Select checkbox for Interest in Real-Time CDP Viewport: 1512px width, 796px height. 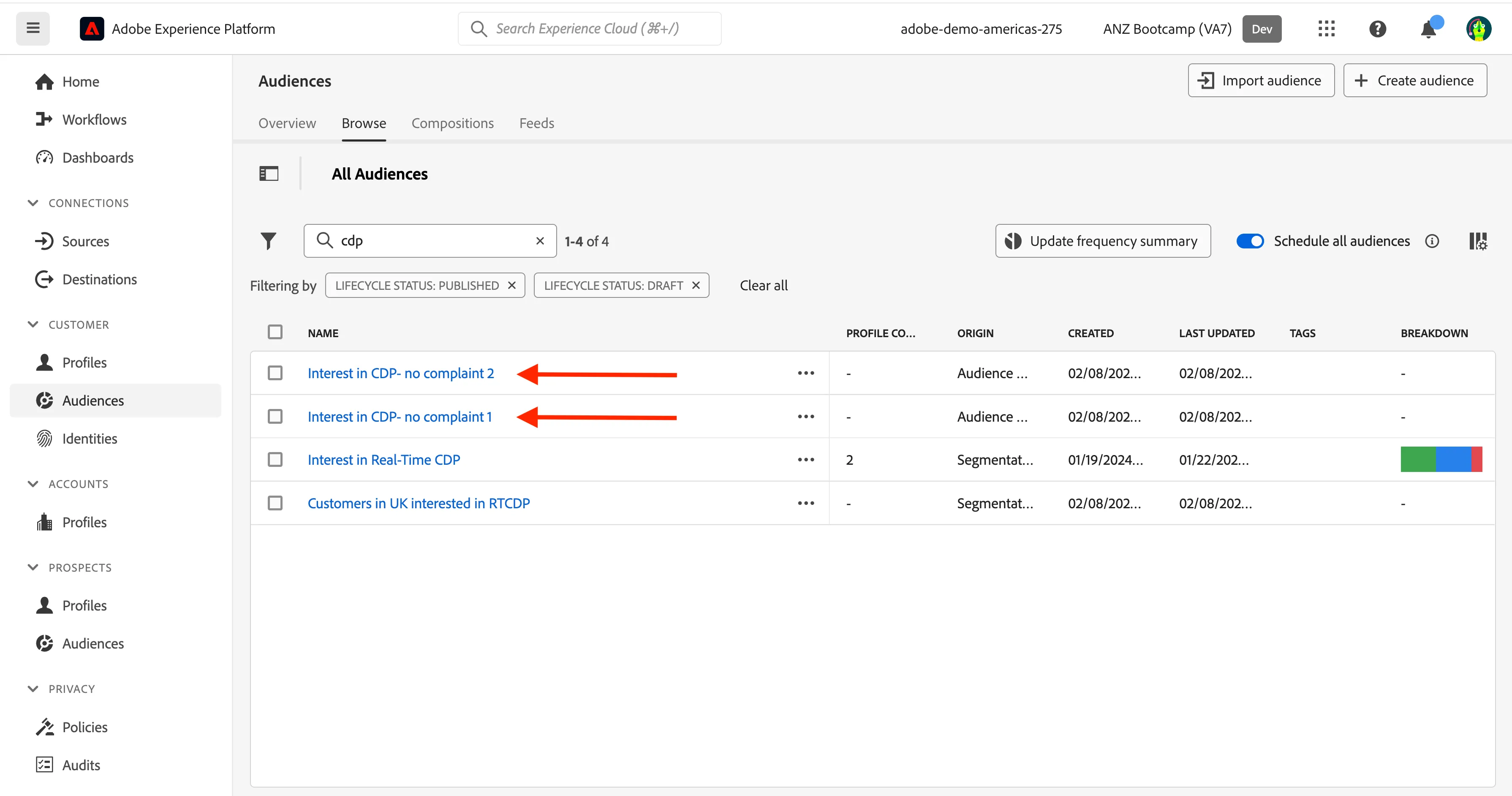click(275, 460)
